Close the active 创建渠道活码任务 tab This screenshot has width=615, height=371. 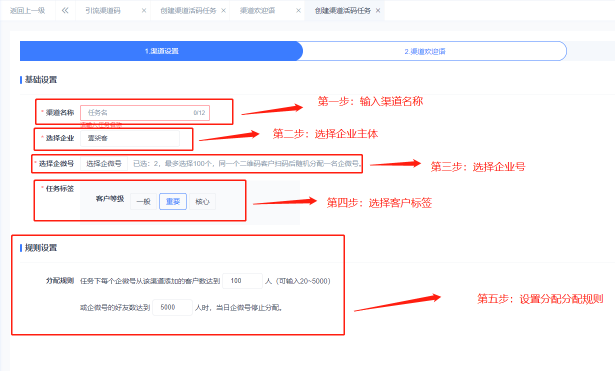point(378,11)
